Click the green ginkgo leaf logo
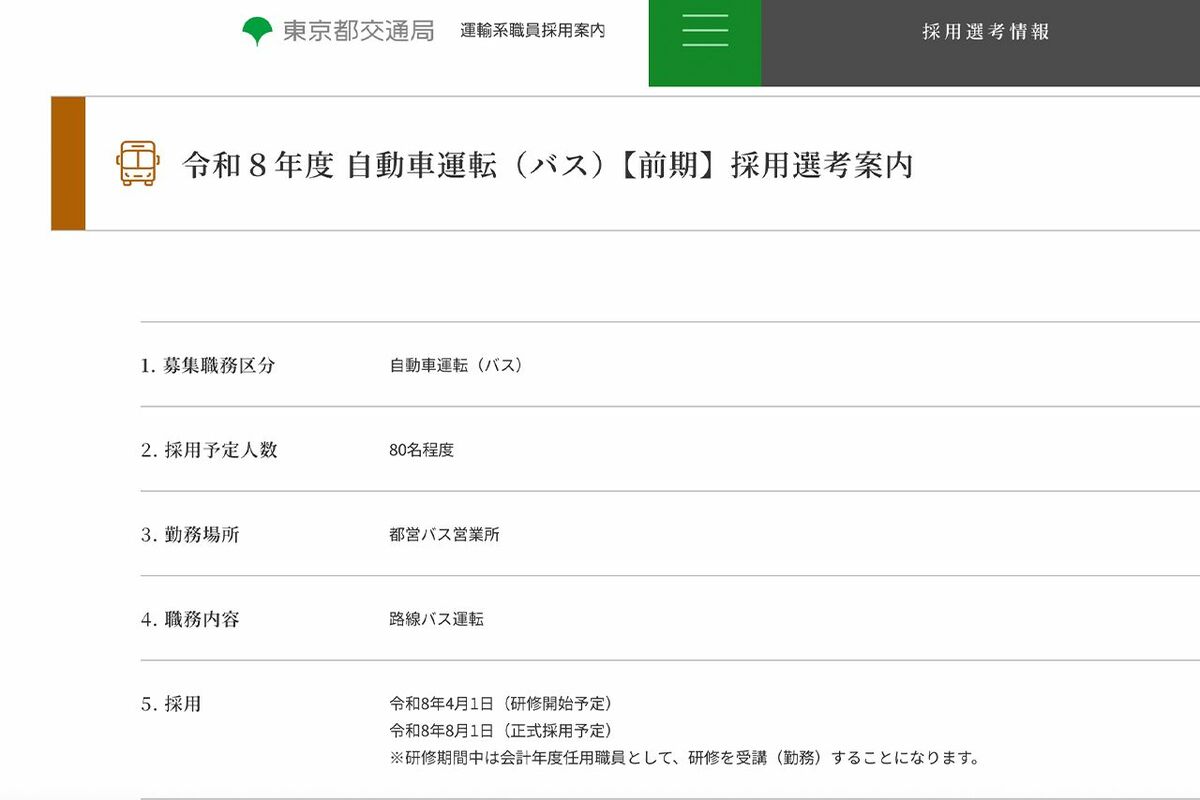This screenshot has width=1200, height=800. point(257,32)
